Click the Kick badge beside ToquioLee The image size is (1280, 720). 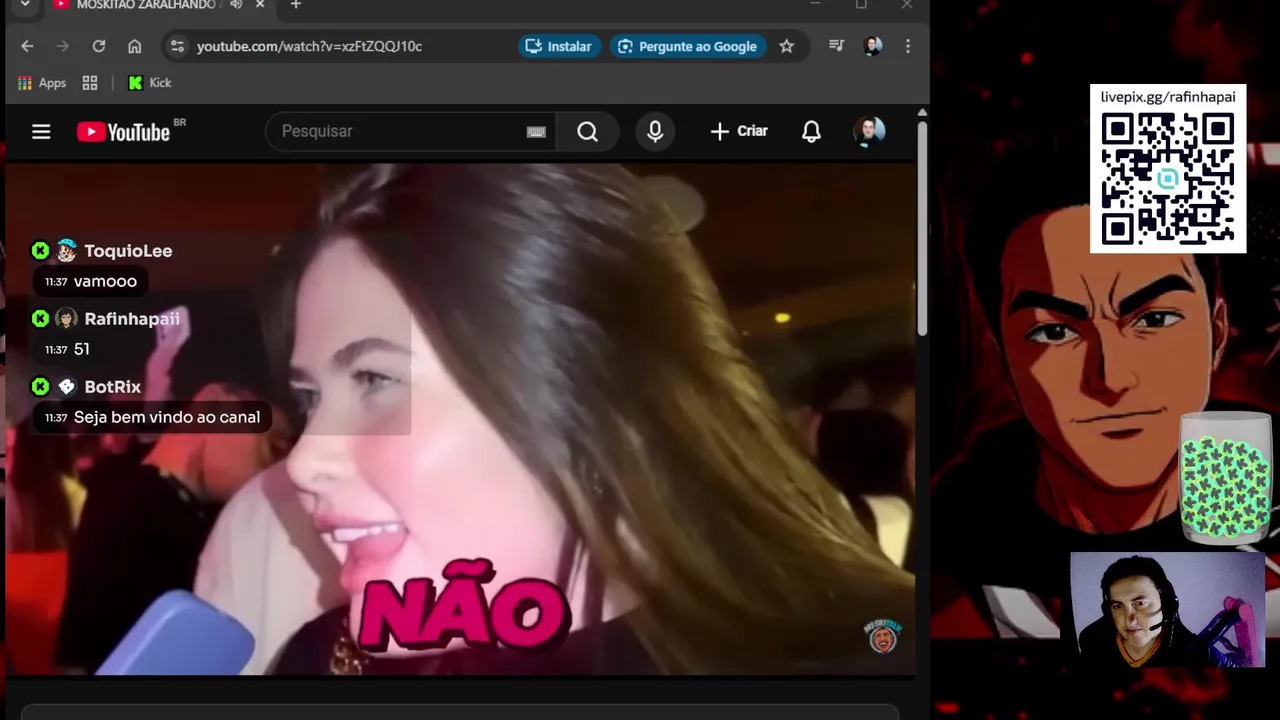pos(40,251)
